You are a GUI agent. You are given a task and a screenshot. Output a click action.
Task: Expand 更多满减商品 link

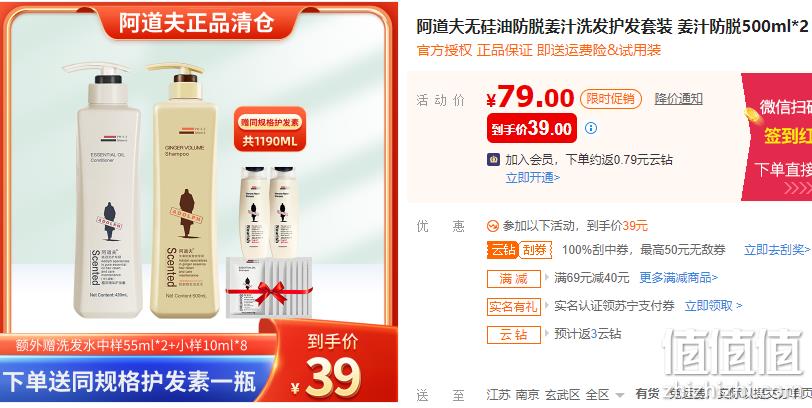pos(678,278)
